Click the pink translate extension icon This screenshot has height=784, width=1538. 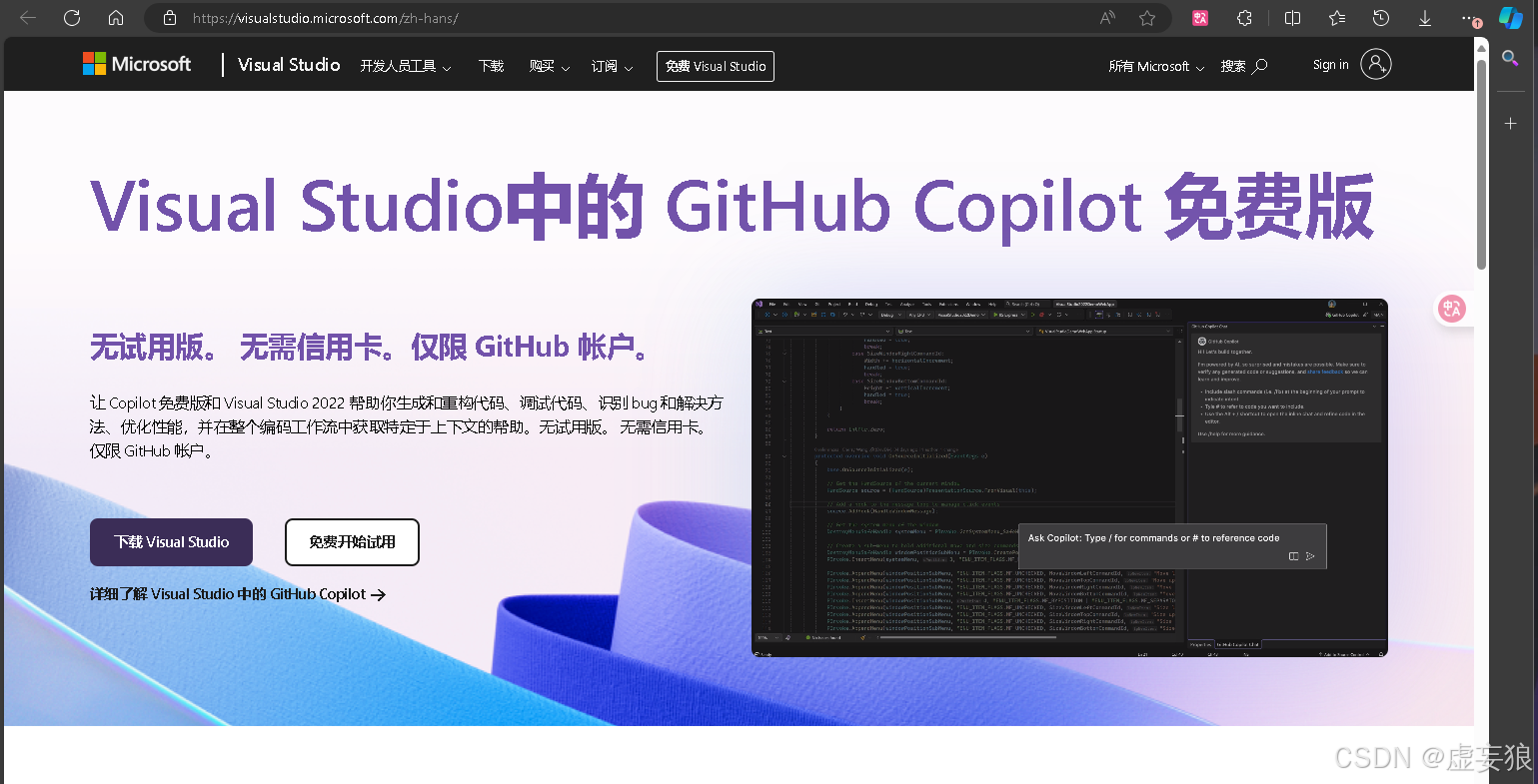coord(1200,18)
